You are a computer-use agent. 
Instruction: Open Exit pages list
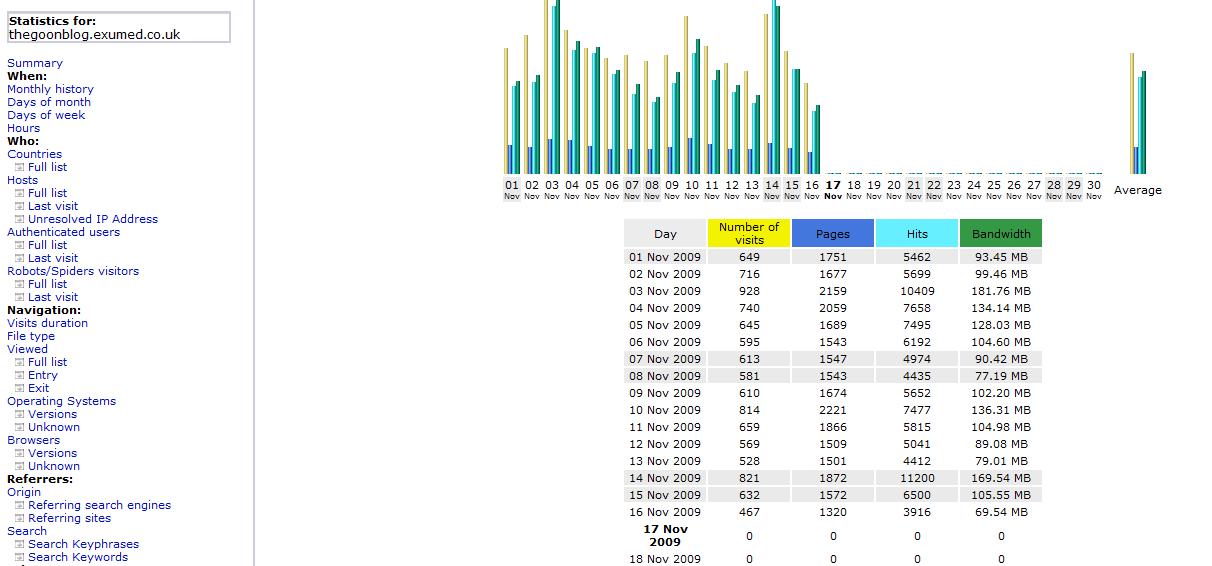click(x=38, y=388)
